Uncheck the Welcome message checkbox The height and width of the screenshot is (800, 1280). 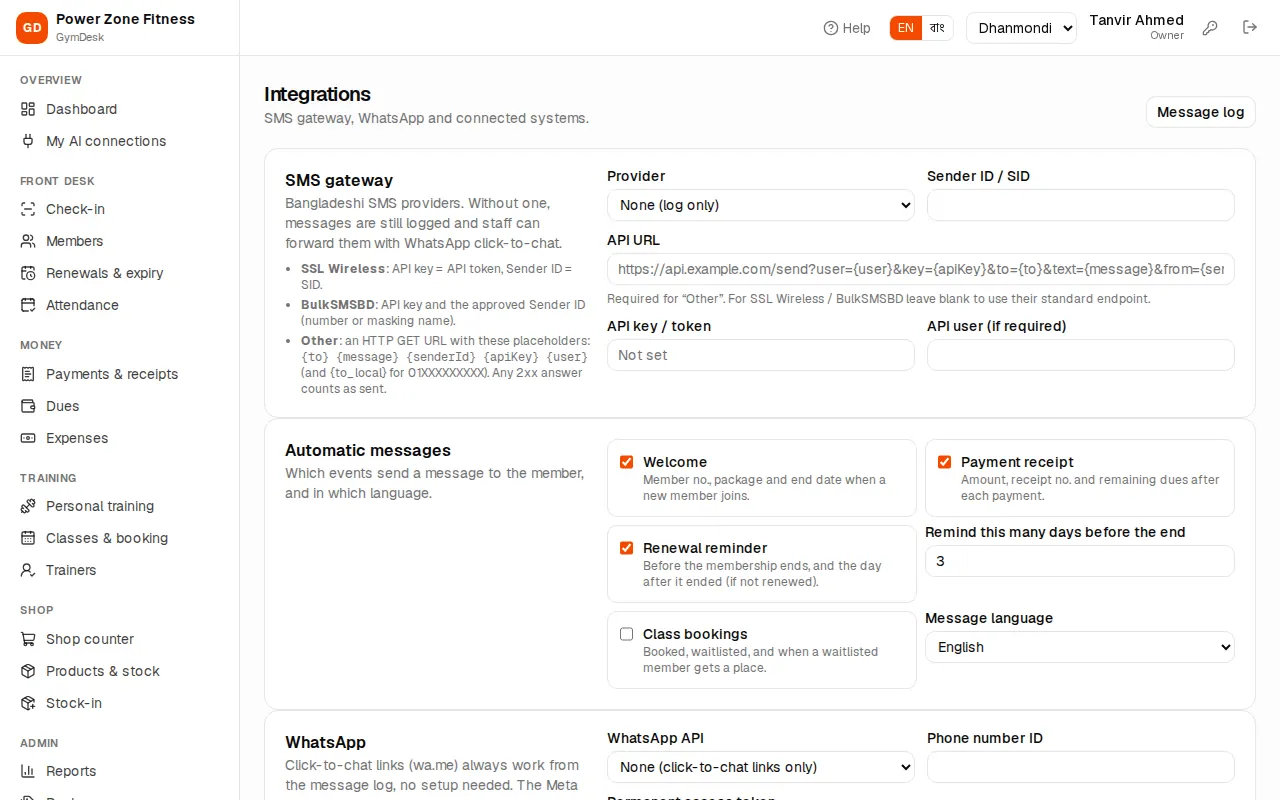627,462
